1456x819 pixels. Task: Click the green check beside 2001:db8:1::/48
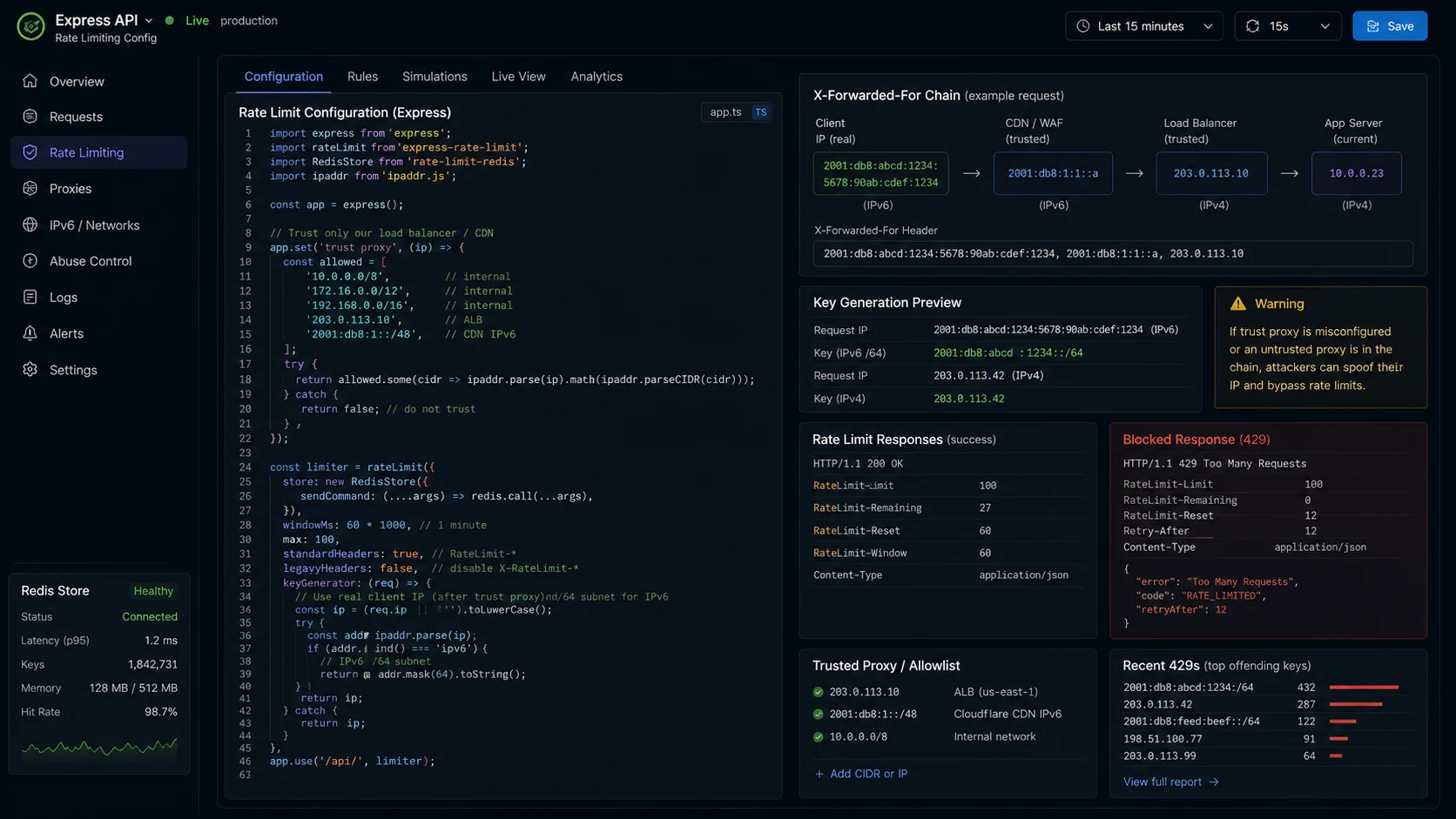pos(819,715)
